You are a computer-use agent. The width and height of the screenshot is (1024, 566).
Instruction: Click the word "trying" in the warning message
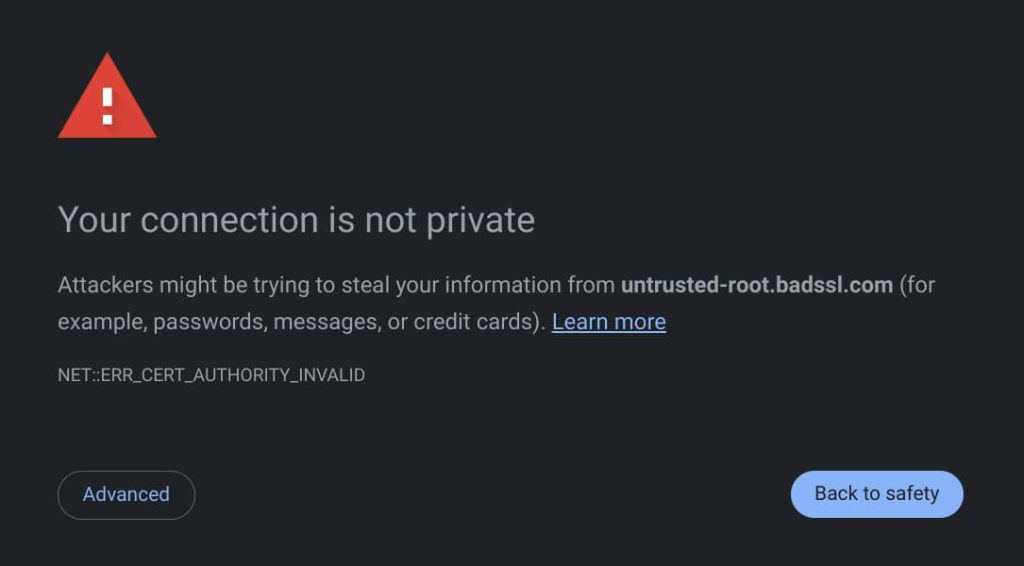pos(280,285)
